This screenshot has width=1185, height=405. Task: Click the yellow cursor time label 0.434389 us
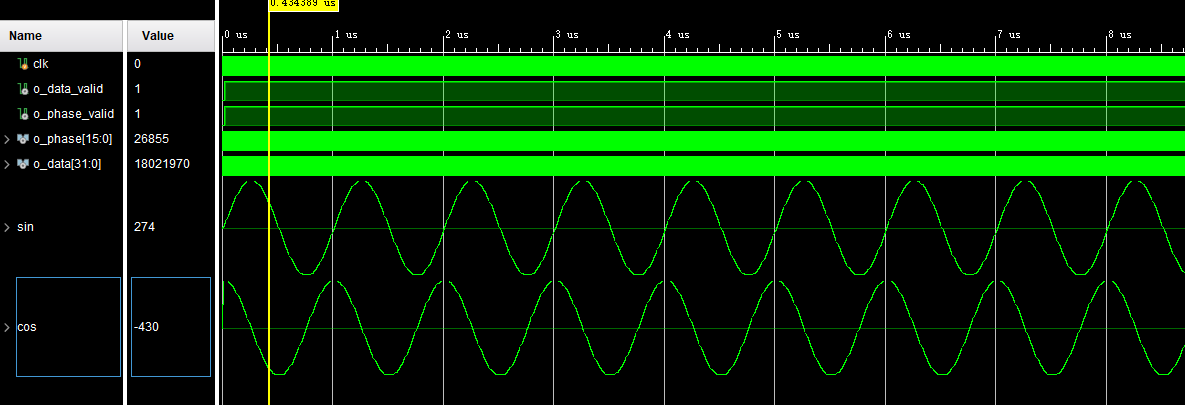(303, 4)
